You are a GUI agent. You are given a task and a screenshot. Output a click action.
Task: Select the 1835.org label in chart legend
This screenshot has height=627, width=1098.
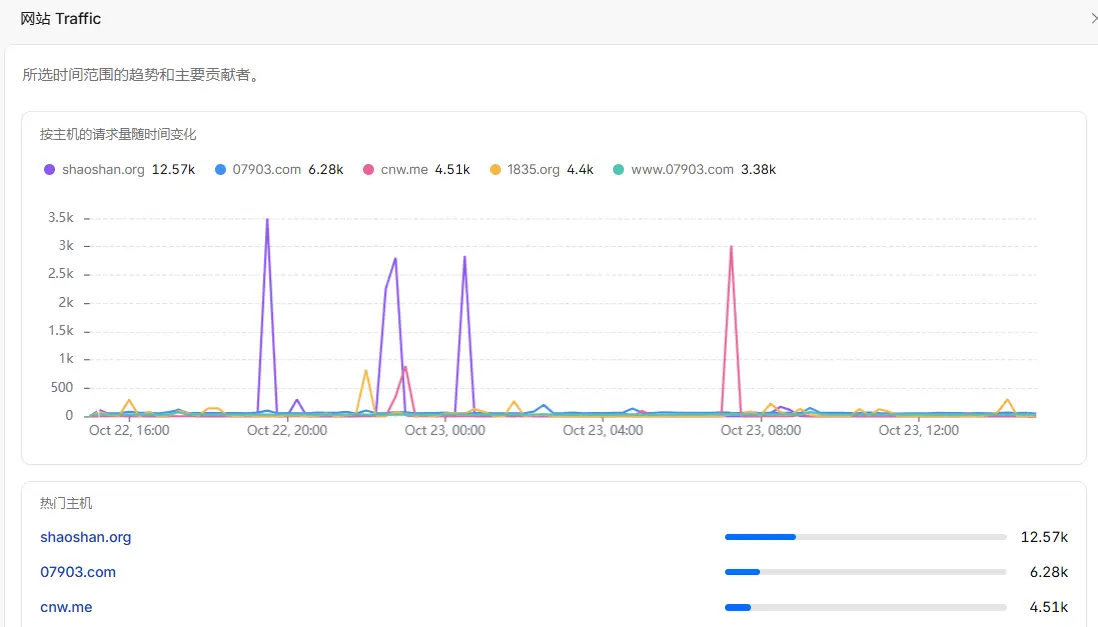(x=533, y=170)
